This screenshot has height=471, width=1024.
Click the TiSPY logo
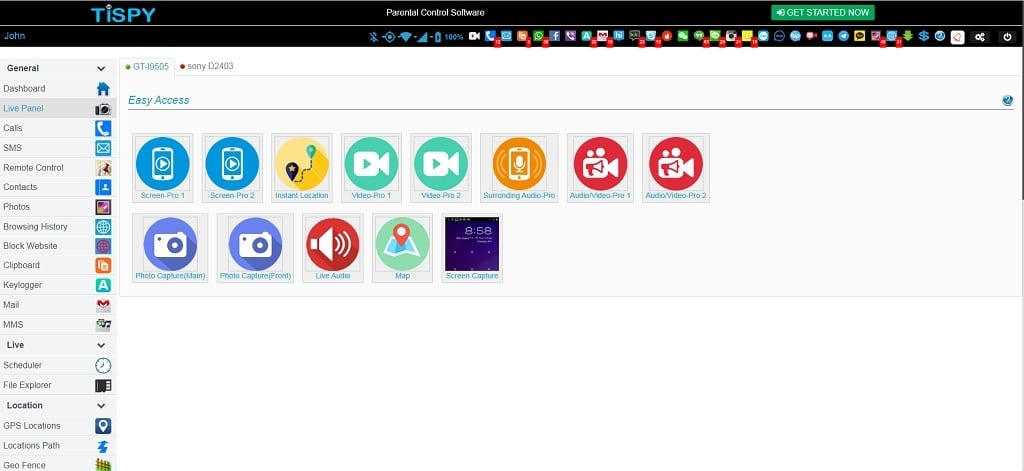point(123,14)
